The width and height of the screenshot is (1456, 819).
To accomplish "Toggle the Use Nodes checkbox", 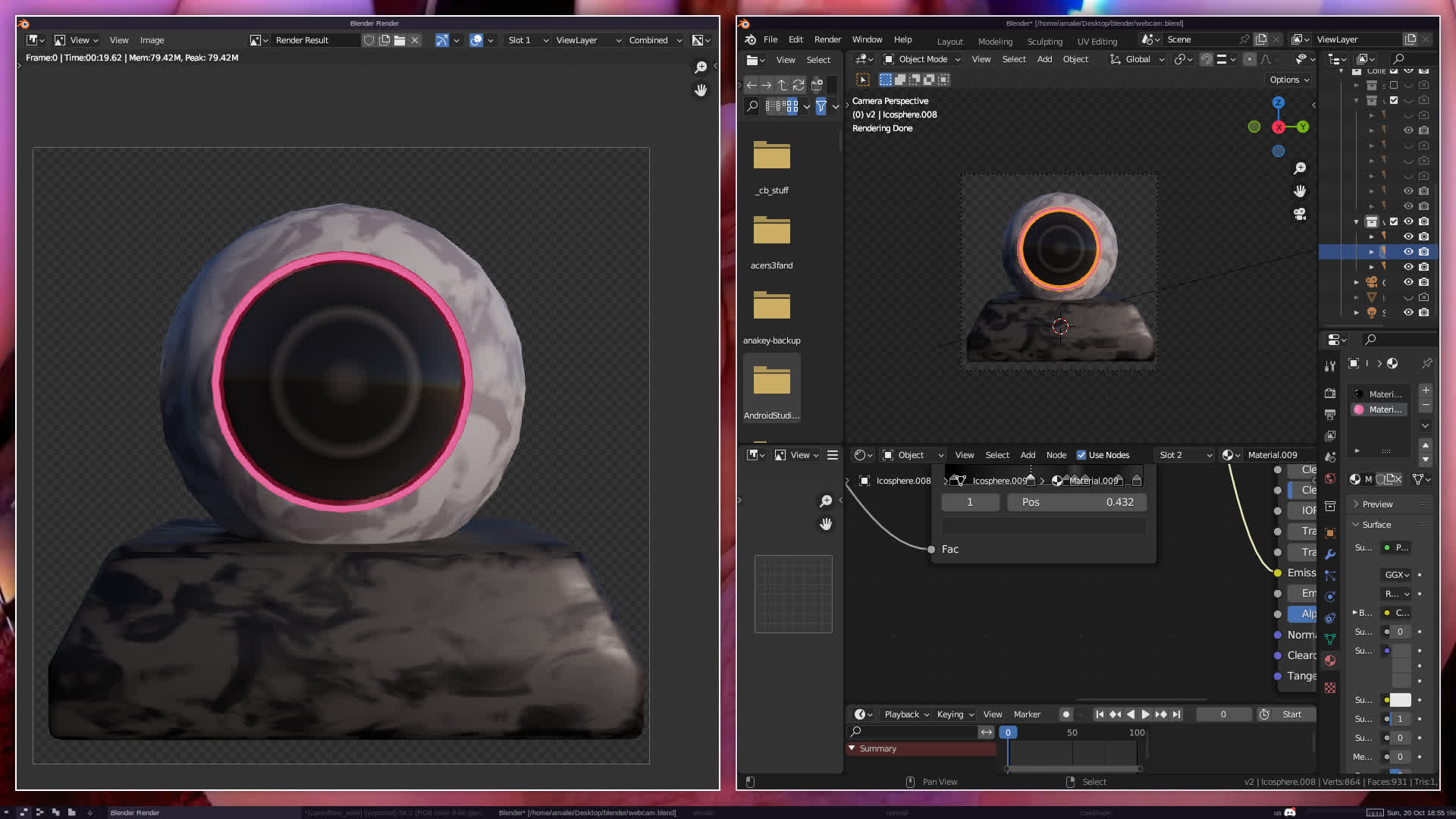I will pos(1081,455).
